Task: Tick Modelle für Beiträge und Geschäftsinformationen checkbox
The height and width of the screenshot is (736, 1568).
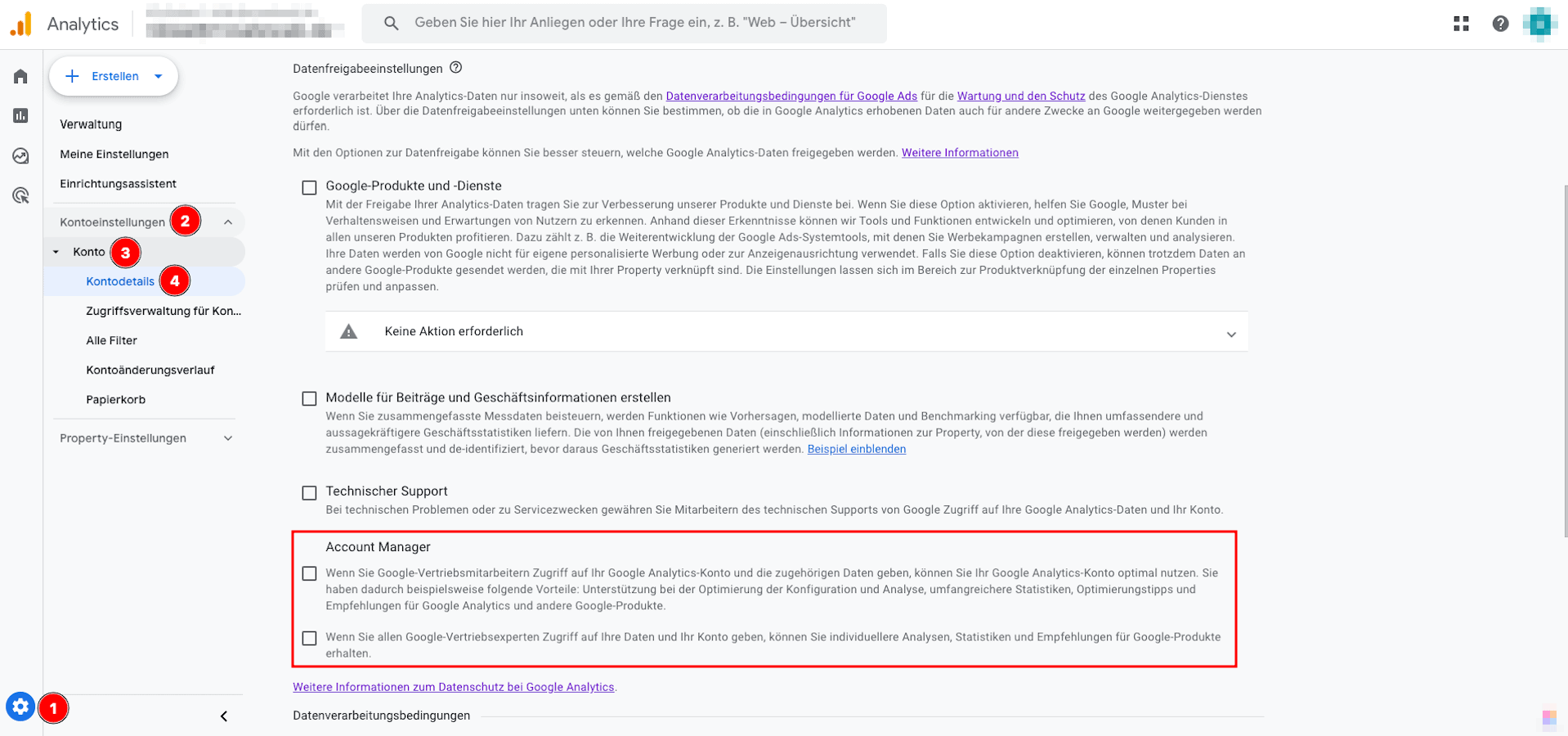Action: pyautogui.click(x=309, y=399)
